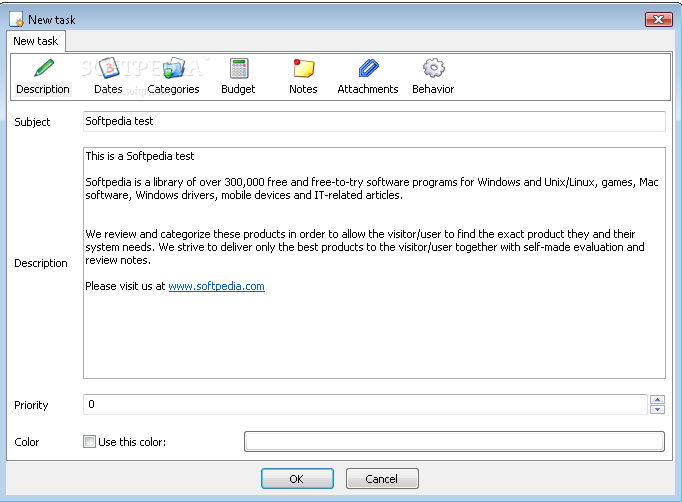Image resolution: width=682 pixels, height=502 pixels.
Task: Click the Behavior label in the toolbar
Action: 433,89
